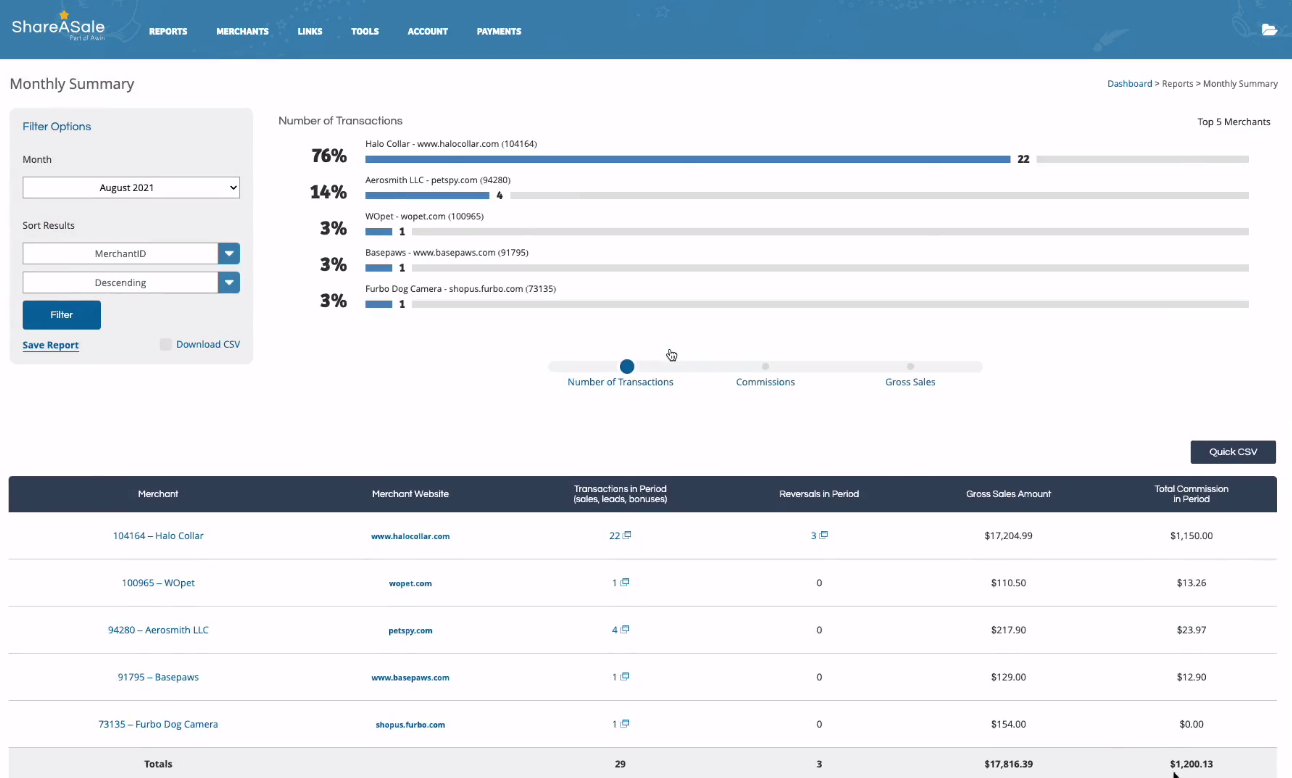The height and width of the screenshot is (778, 1292).
Task: Click the Filter button
Action: (62, 314)
